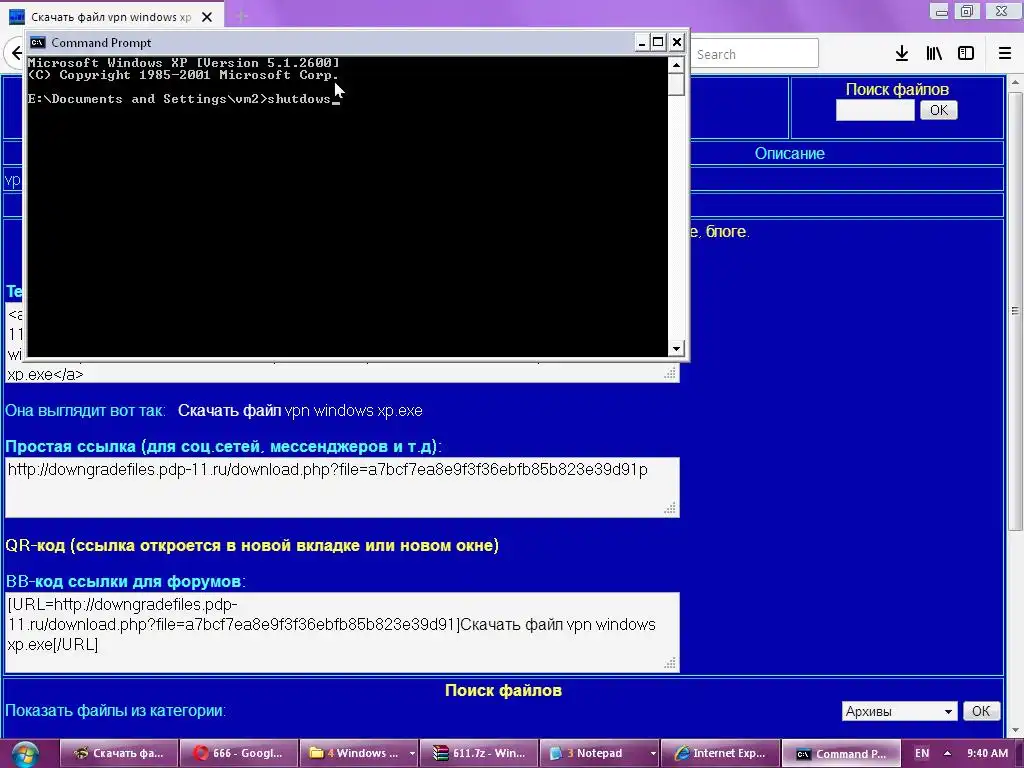The width and height of the screenshot is (1024, 768).
Task: Click the Описание header
Action: 790,153
